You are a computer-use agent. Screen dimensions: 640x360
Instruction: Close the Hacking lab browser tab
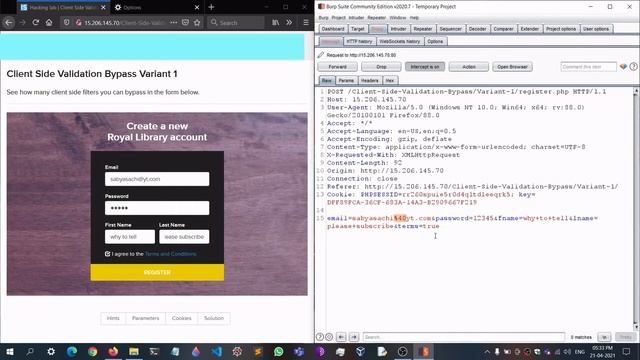103,7
